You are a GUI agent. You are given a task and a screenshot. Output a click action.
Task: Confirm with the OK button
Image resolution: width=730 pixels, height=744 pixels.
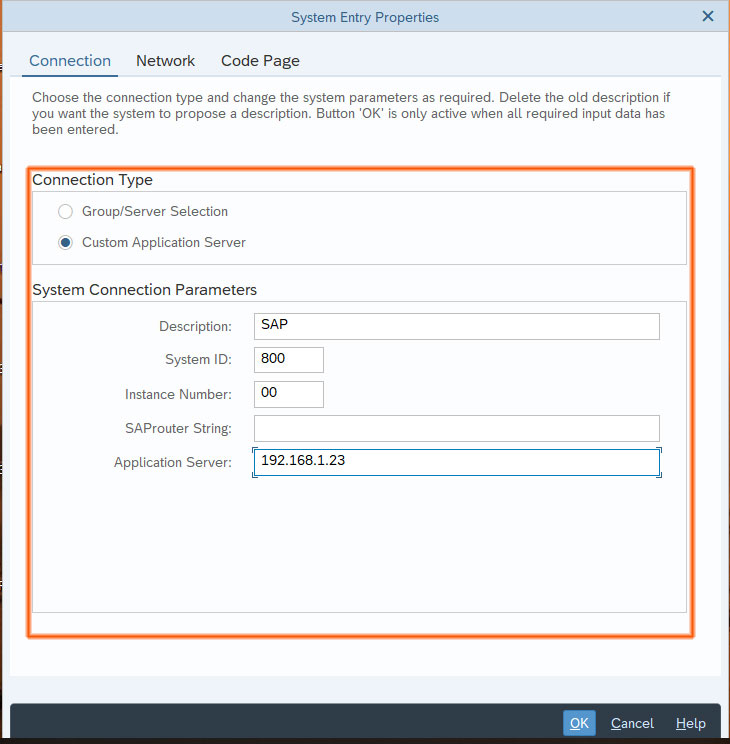[x=579, y=723]
